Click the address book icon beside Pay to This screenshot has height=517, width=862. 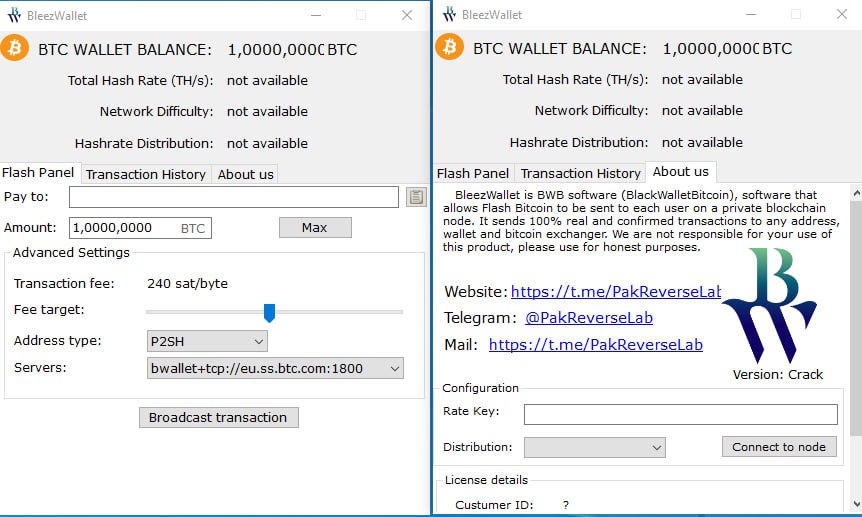(x=417, y=197)
